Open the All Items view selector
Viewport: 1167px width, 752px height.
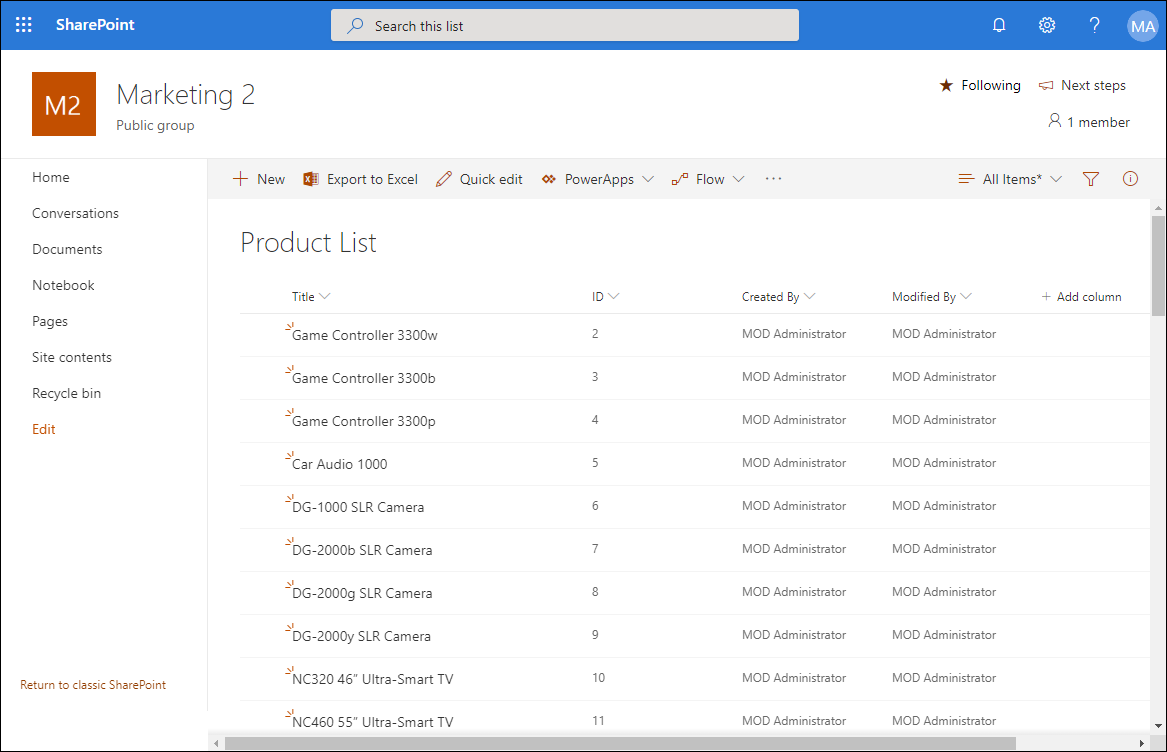1010,179
